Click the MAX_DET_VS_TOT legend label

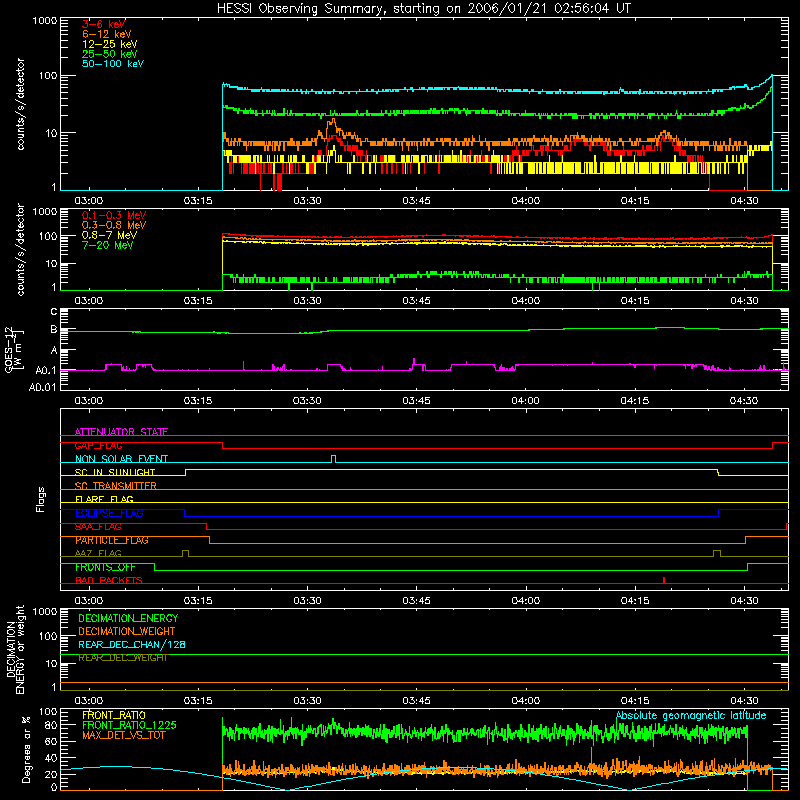click(124, 735)
